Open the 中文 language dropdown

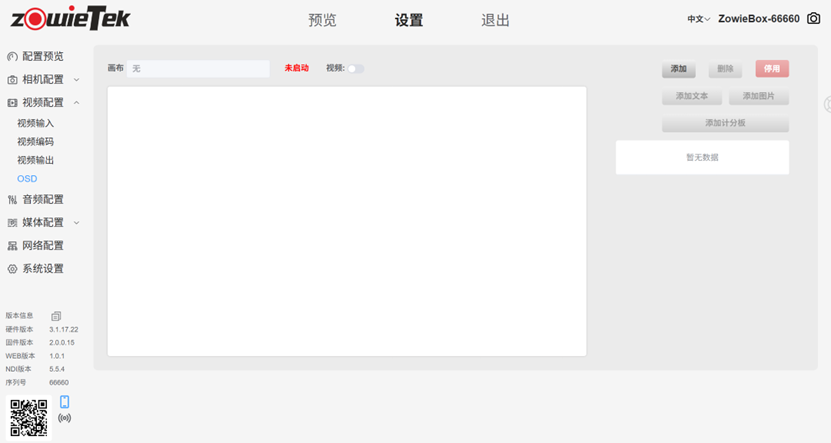698,19
